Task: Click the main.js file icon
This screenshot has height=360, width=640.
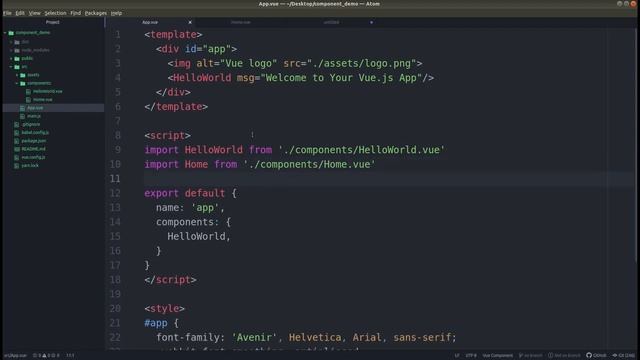Action: point(22,116)
